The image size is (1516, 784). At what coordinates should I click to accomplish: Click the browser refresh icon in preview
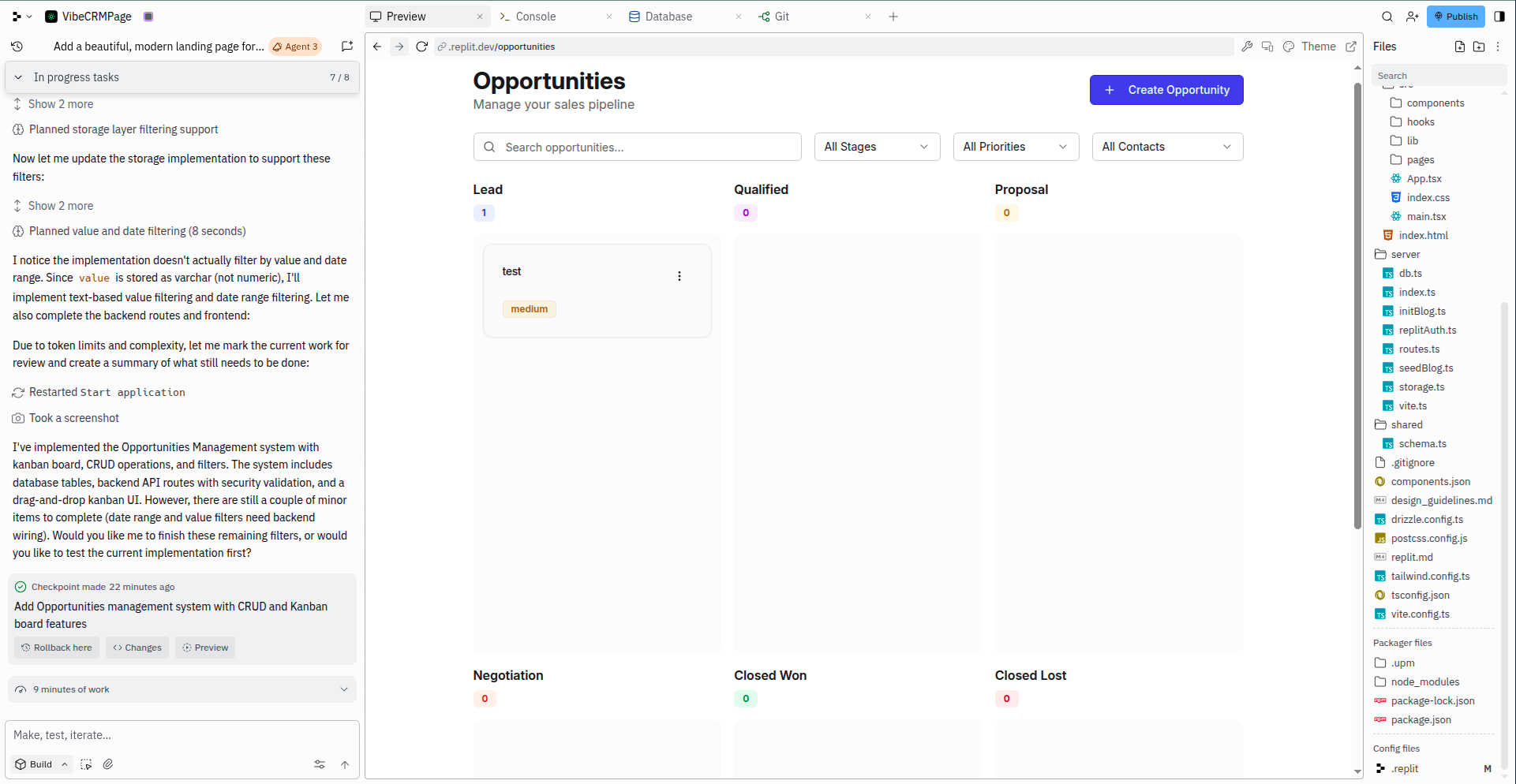422,47
